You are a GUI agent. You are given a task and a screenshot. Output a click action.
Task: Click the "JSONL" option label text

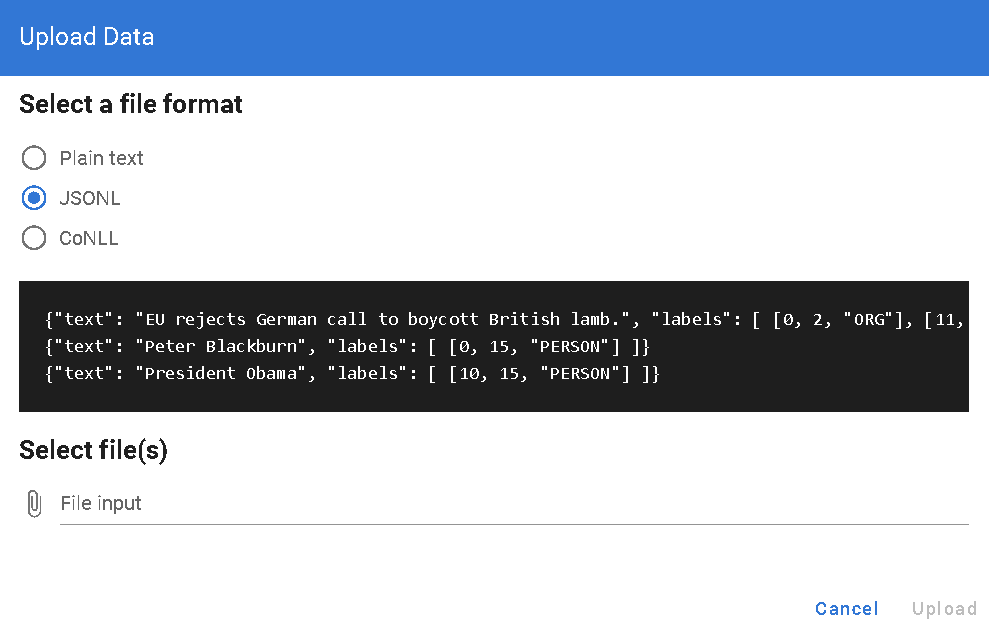90,198
